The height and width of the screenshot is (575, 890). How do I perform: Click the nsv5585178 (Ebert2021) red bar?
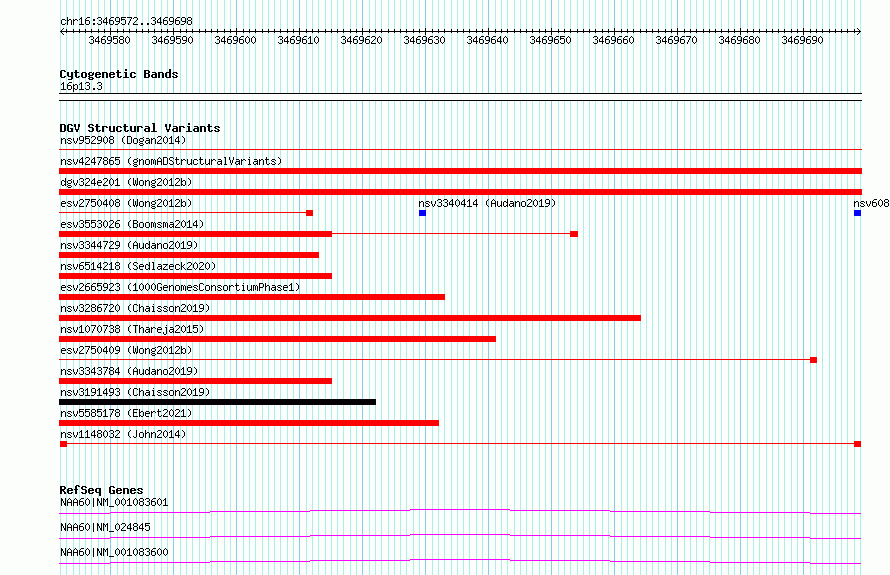click(249, 423)
